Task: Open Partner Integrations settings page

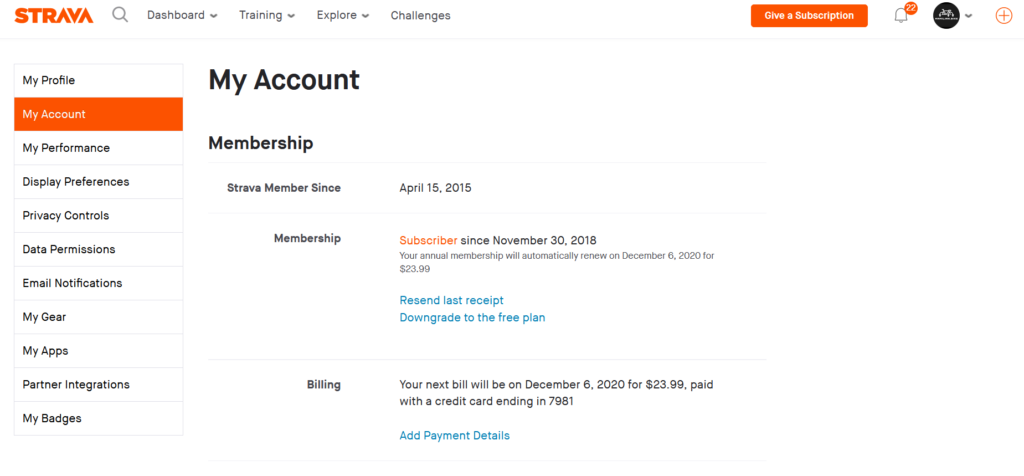Action: (x=99, y=385)
